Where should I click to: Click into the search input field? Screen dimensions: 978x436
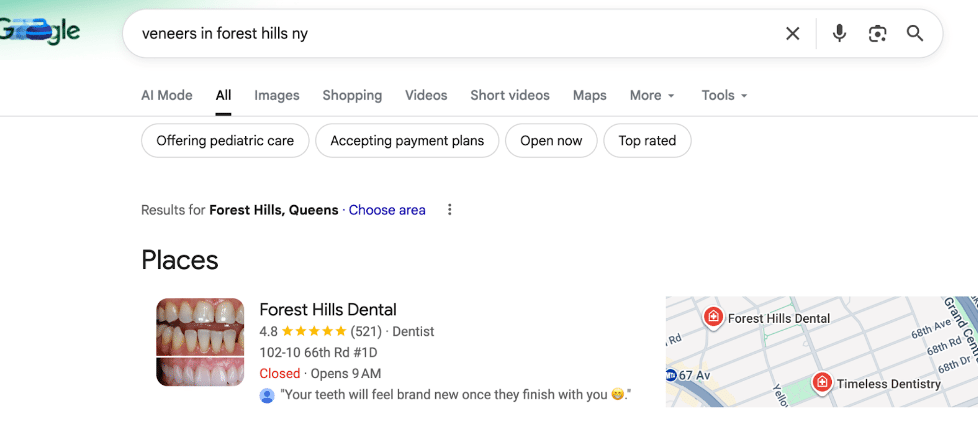[450, 34]
